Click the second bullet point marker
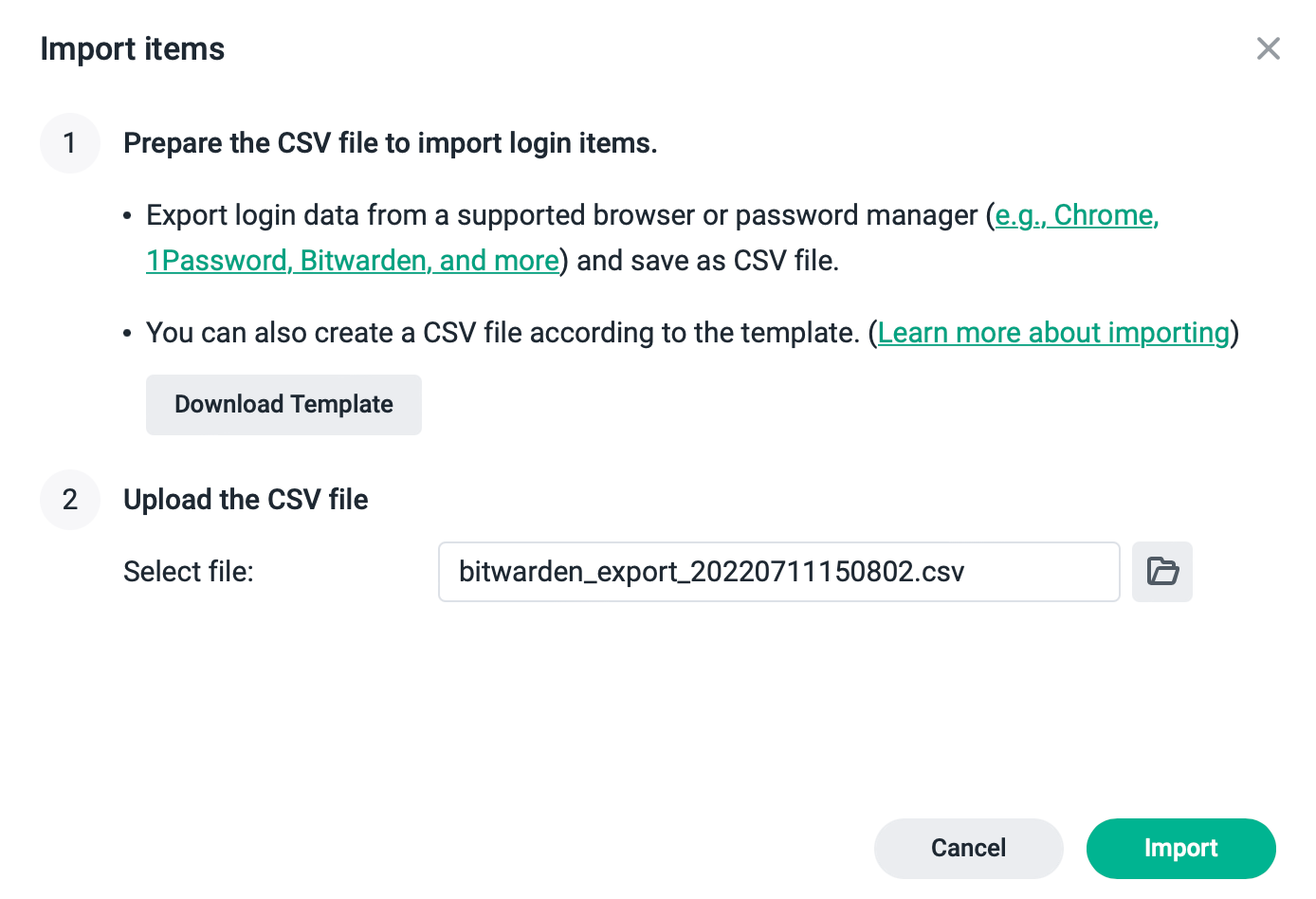Image resolution: width=1316 pixels, height=899 pixels. [128, 335]
